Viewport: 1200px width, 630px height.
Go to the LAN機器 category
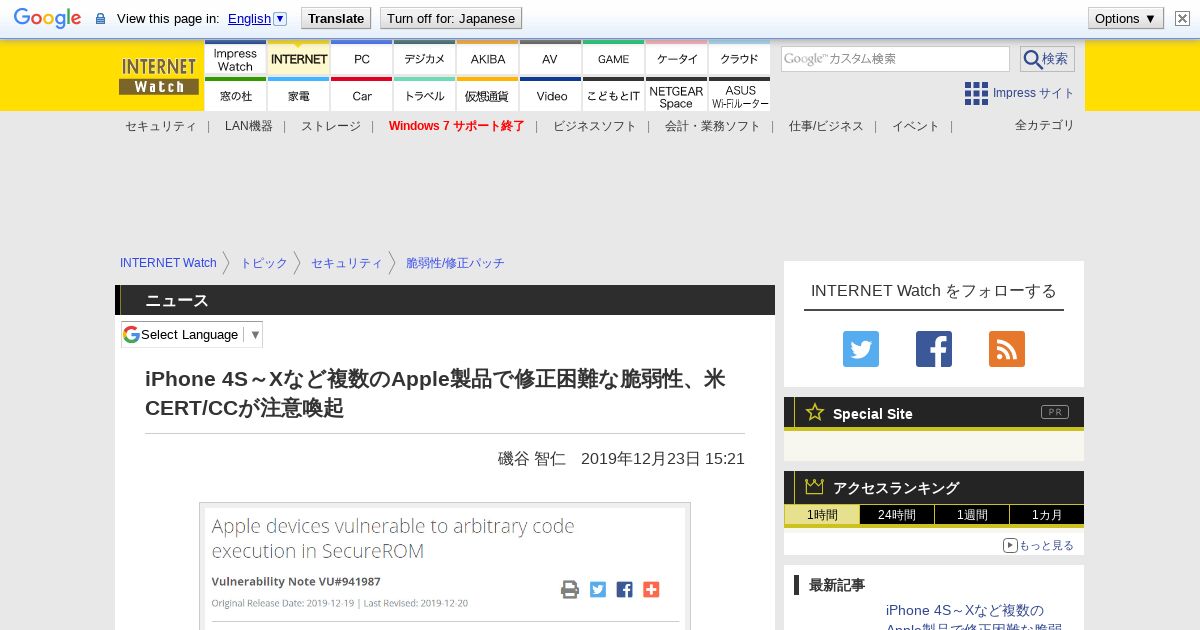pos(249,126)
